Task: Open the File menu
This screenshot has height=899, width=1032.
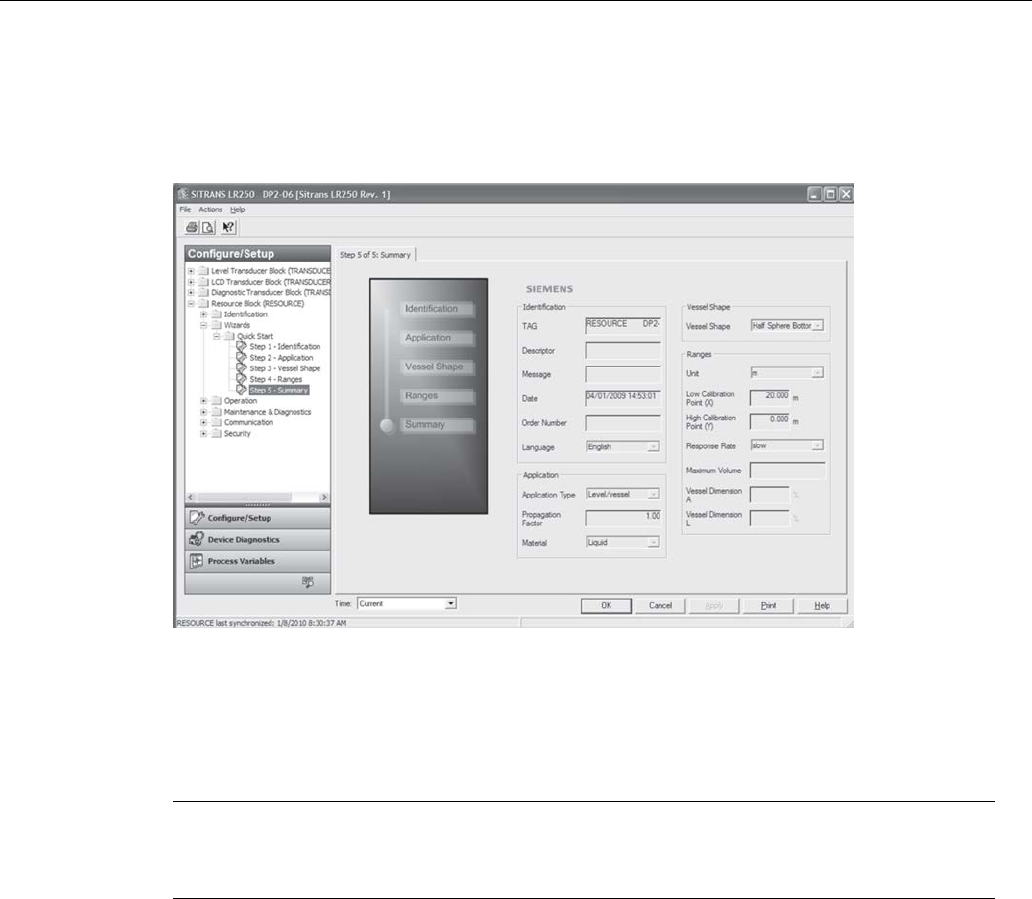Action: pos(185,209)
